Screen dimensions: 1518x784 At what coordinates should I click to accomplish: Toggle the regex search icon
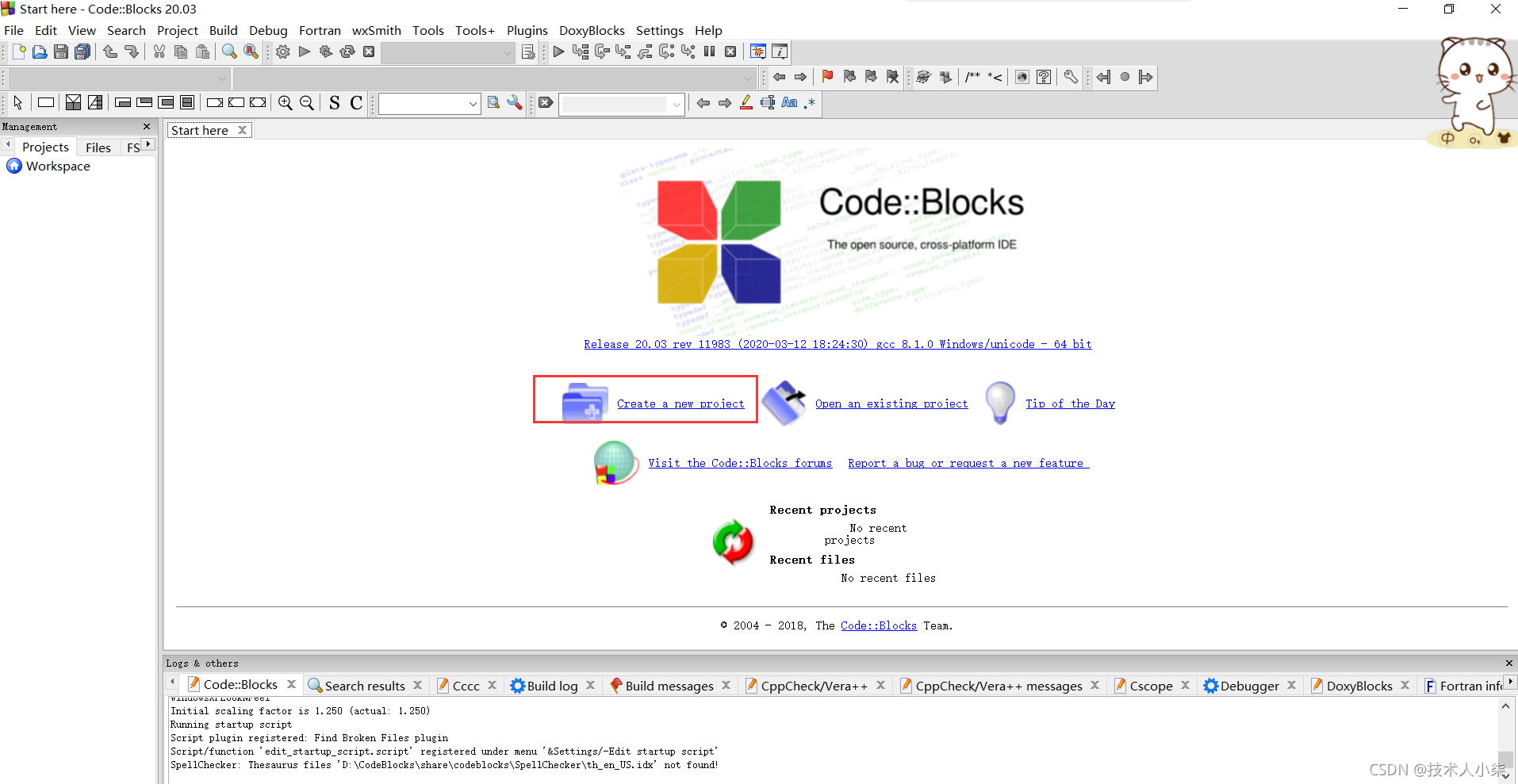click(810, 103)
